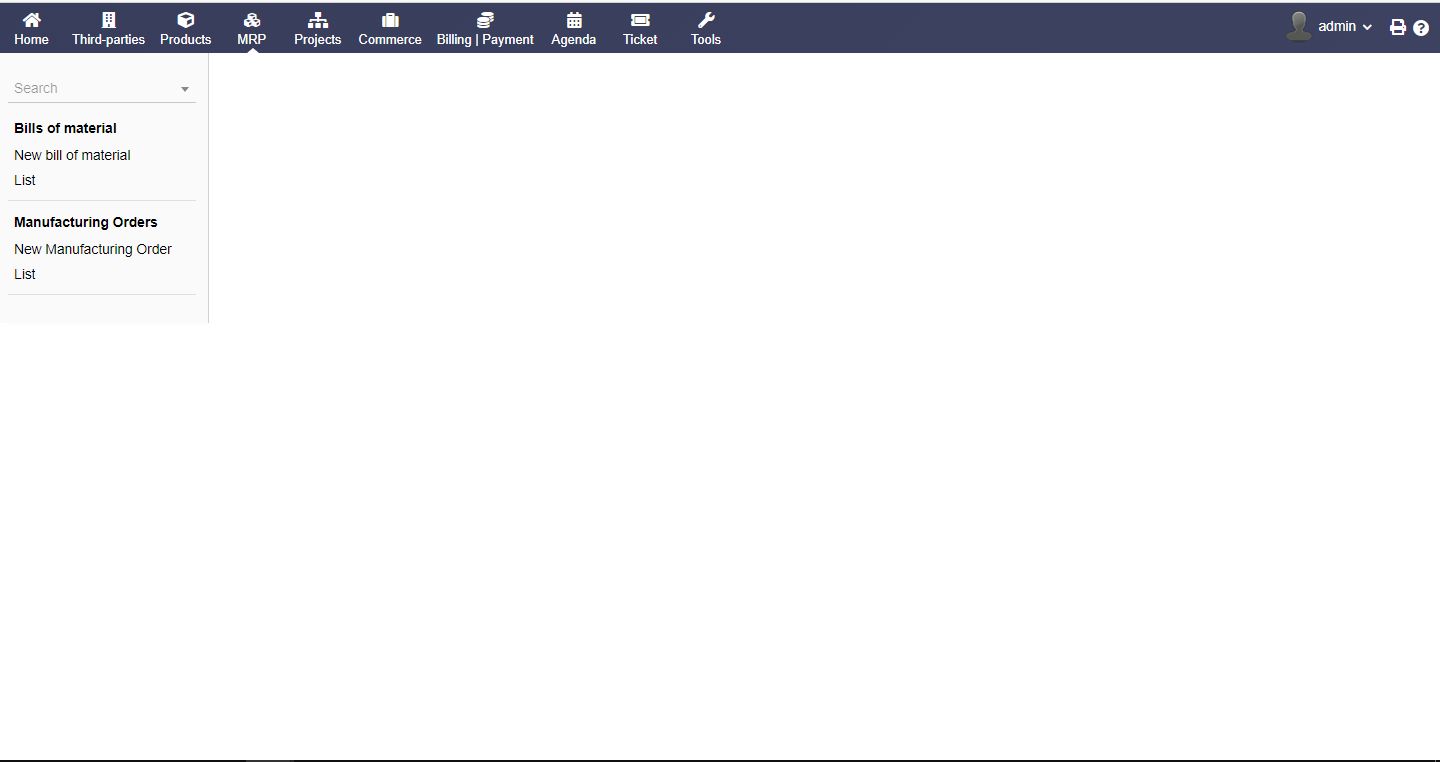Open the Home menu label
The image size is (1440, 762).
[32, 40]
